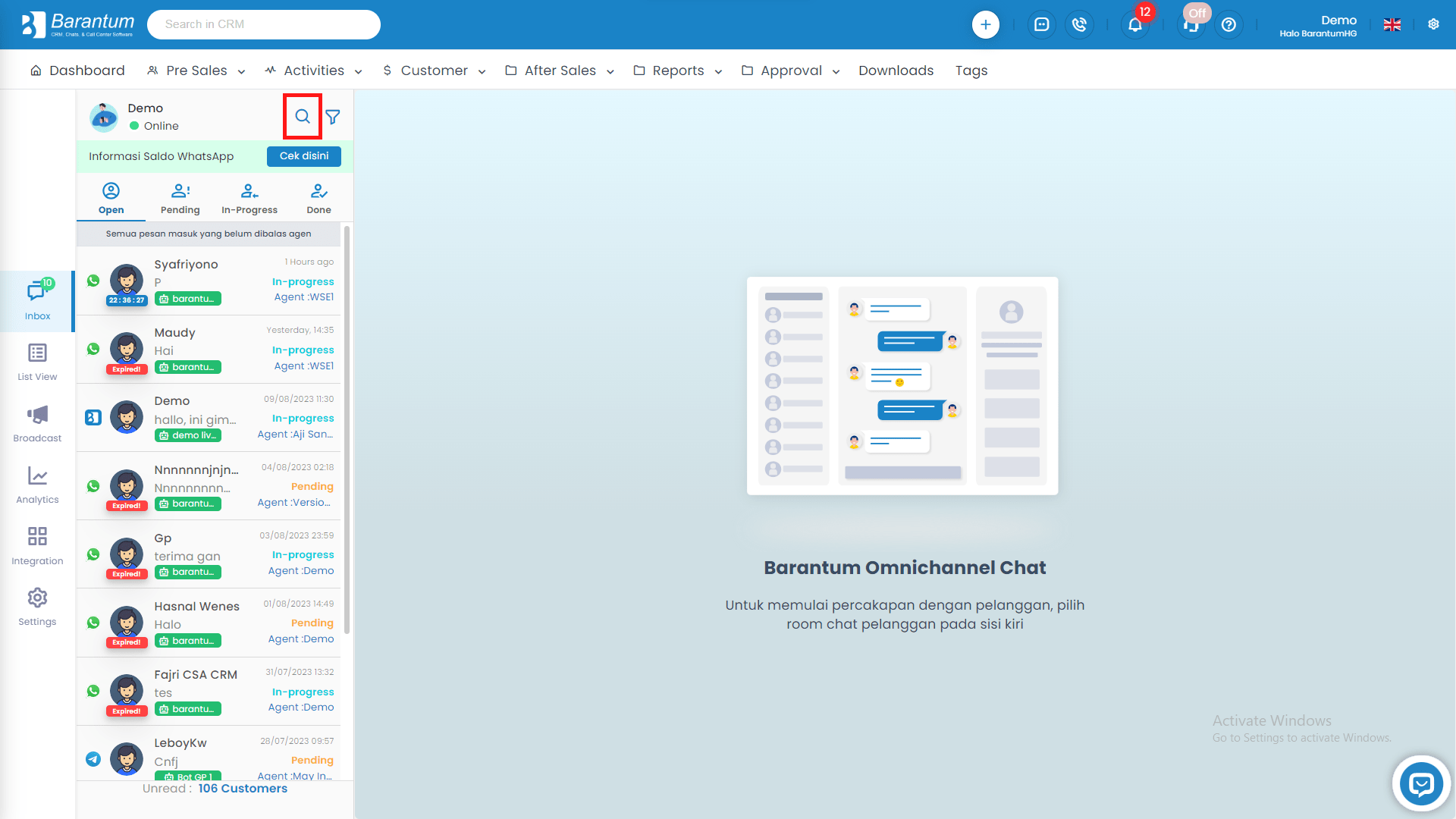Open LeboyKw chat conversation
Screen dimensions: 1456x819
(x=209, y=754)
